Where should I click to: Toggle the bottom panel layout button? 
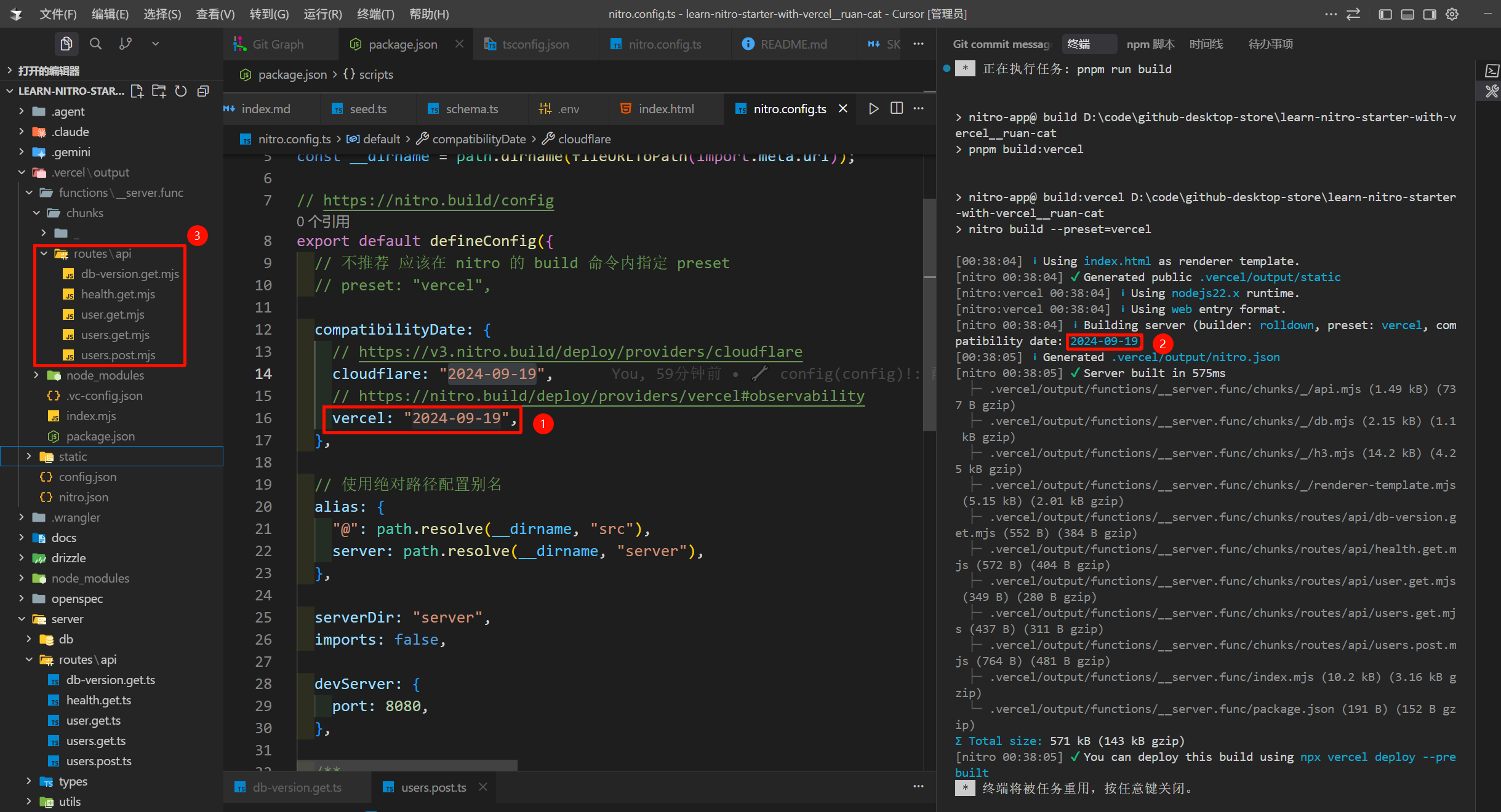coord(1407,14)
